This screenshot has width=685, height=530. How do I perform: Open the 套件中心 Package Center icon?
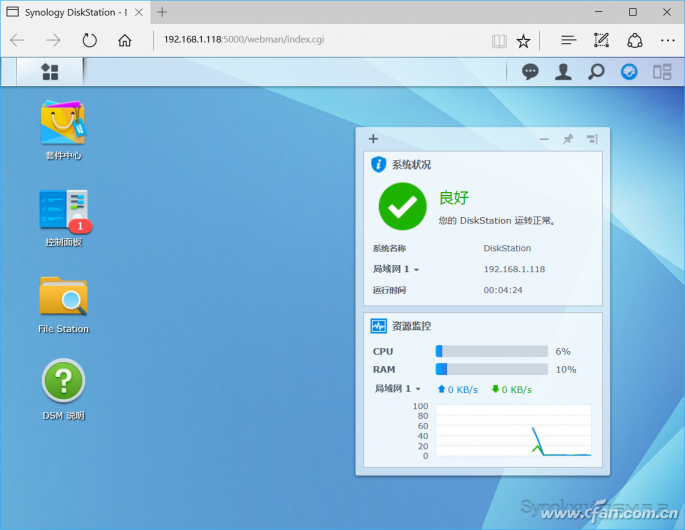tap(63, 124)
